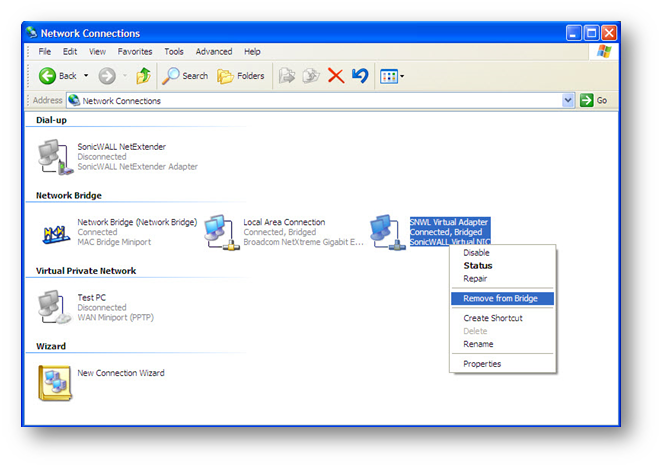
Task: Click the Dial-up group header
Action: pos(51,120)
